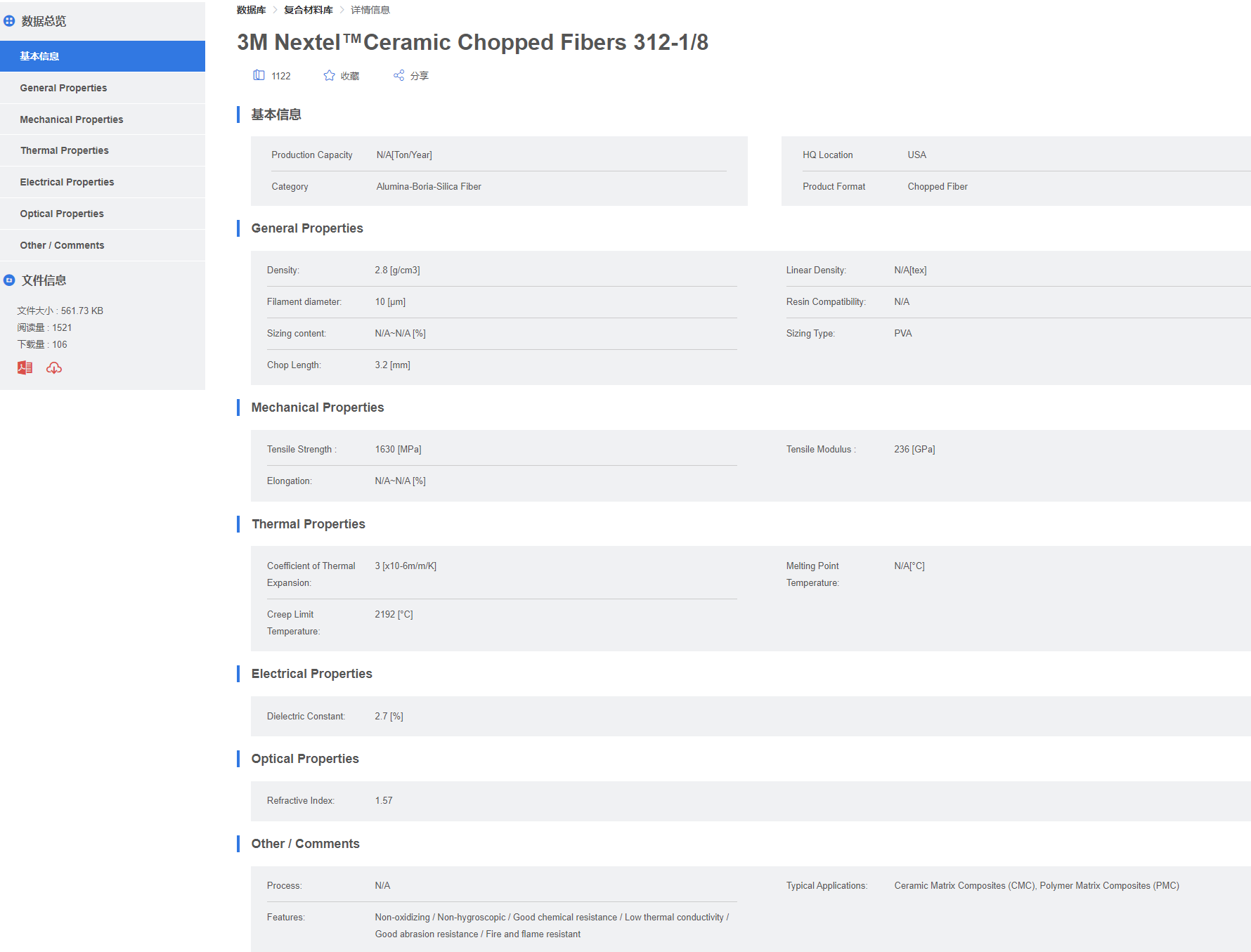Click the 1122 view count number
Screen dimensions: 1251x952
point(281,76)
